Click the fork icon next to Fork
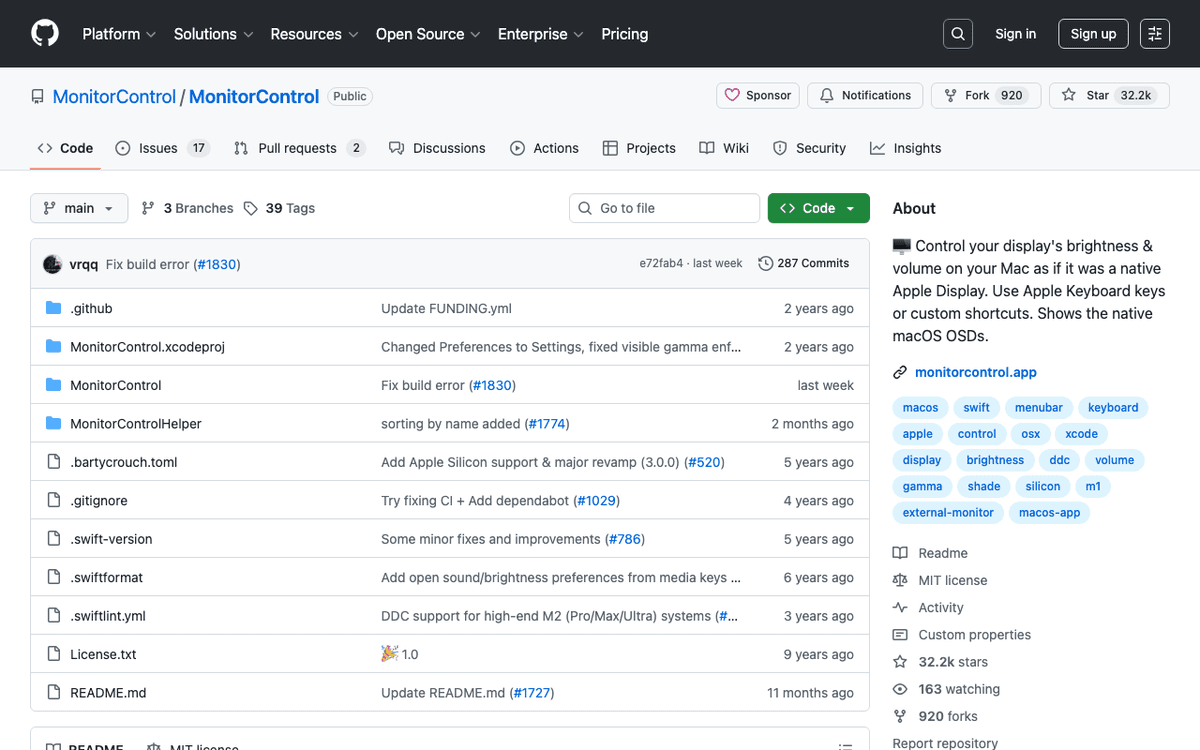The height and width of the screenshot is (750, 1200). pyautogui.click(x=948, y=95)
